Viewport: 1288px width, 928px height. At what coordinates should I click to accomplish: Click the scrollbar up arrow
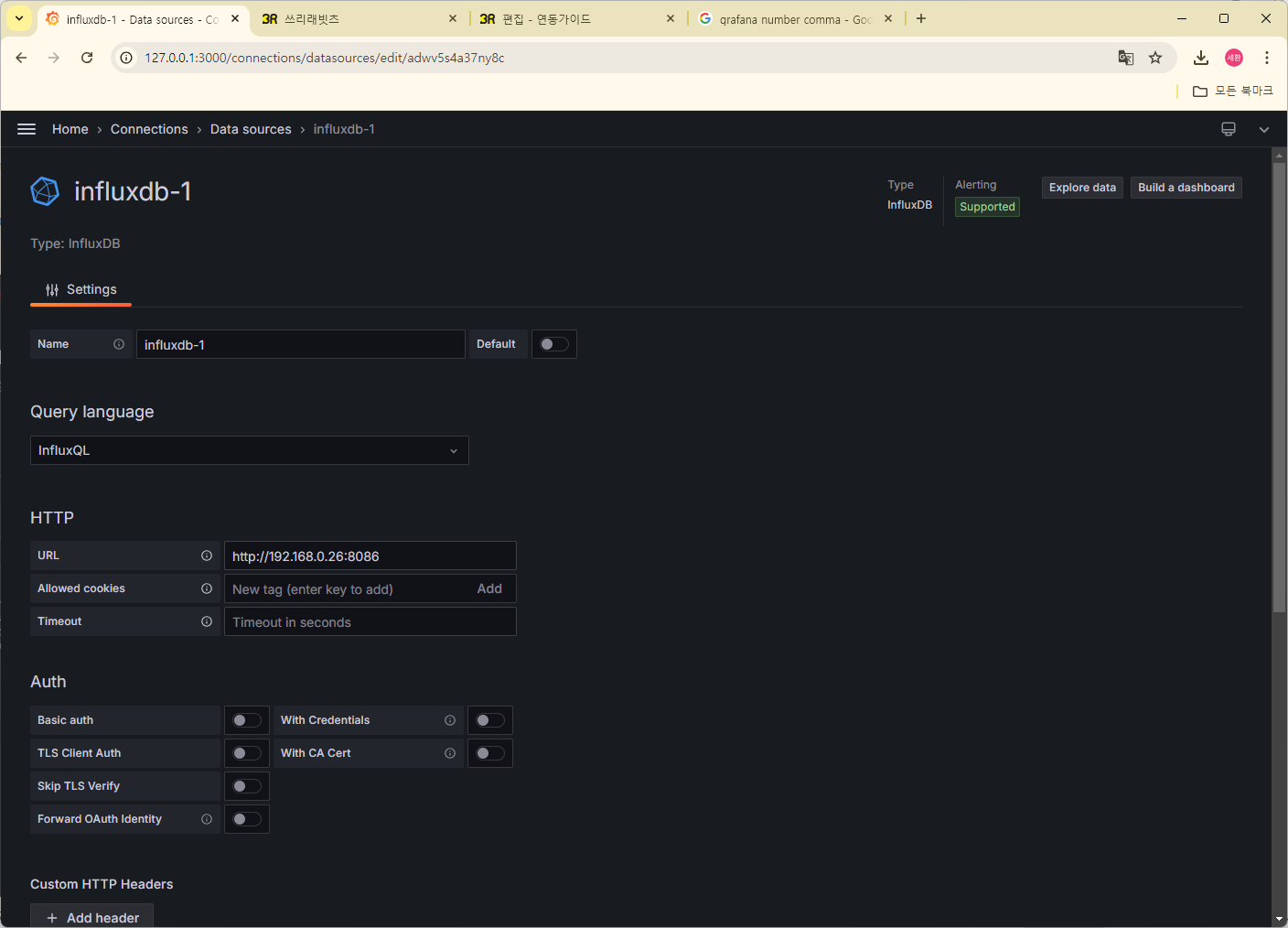[x=1279, y=156]
